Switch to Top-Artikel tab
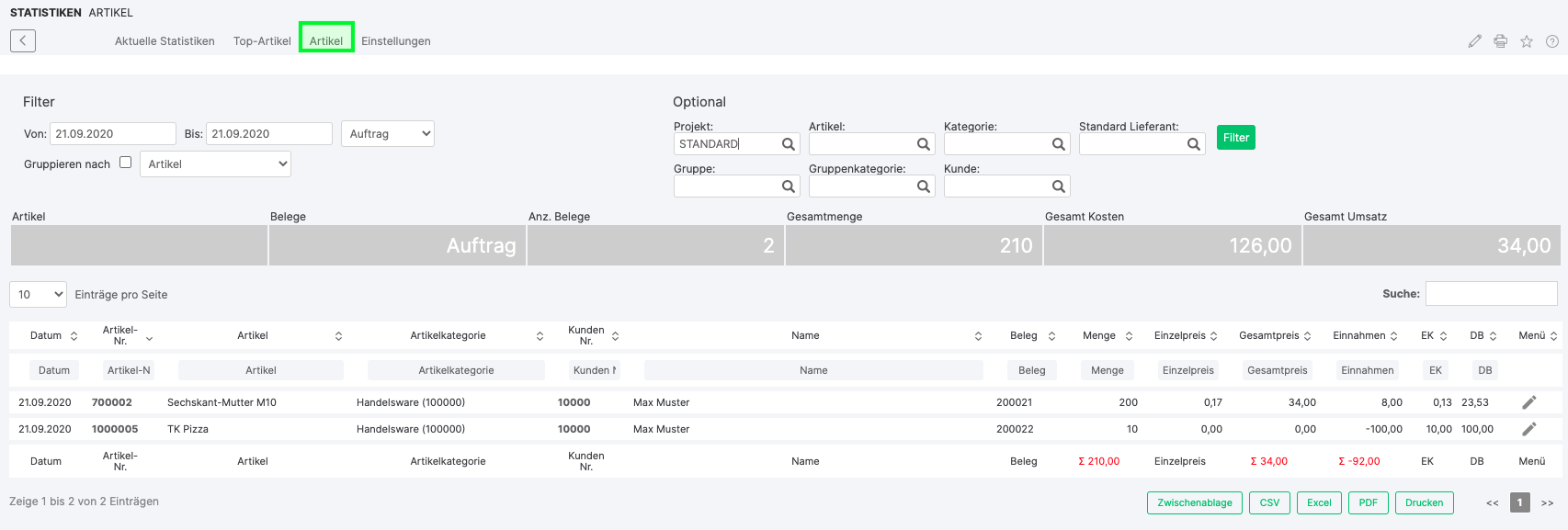Image resolution: width=1568 pixels, height=530 pixels. 262,41
